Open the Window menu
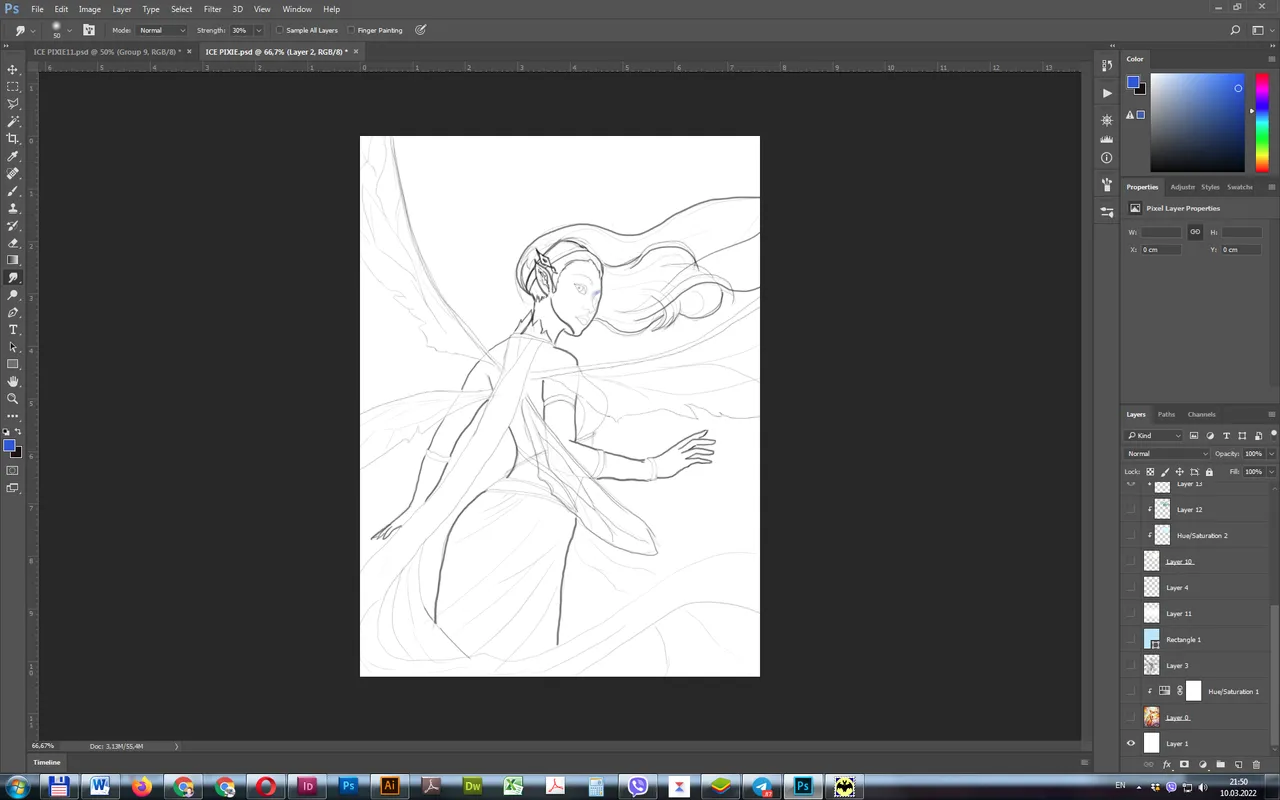1280x800 pixels. coord(297,9)
